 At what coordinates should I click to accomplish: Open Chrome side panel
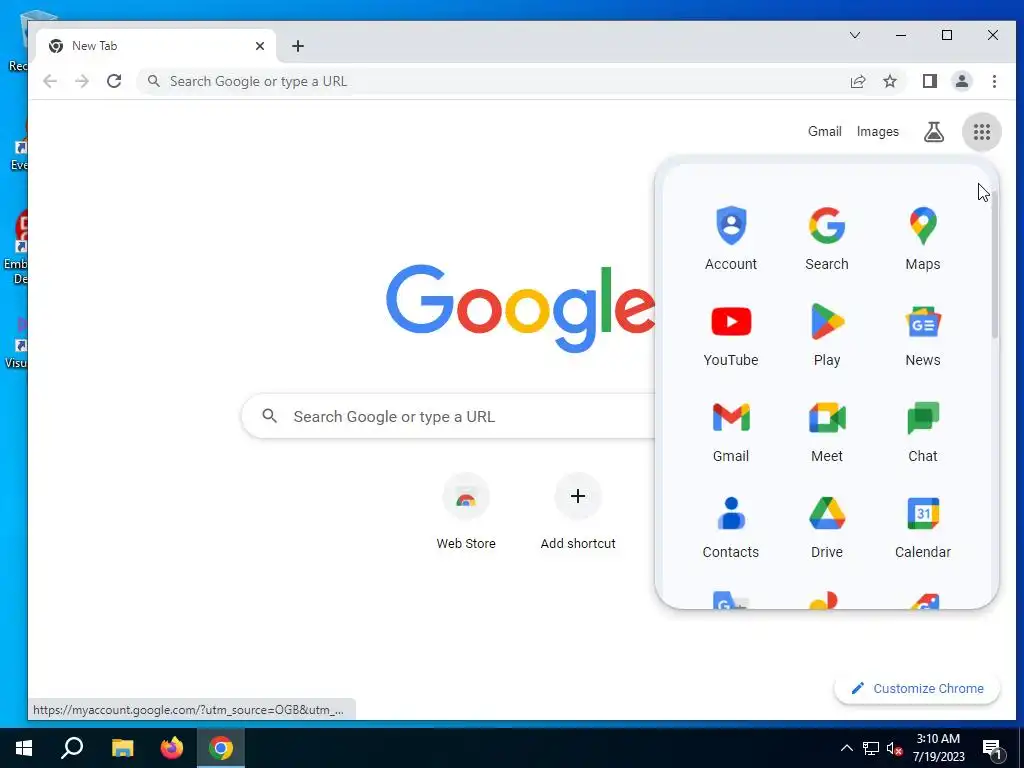(x=929, y=81)
